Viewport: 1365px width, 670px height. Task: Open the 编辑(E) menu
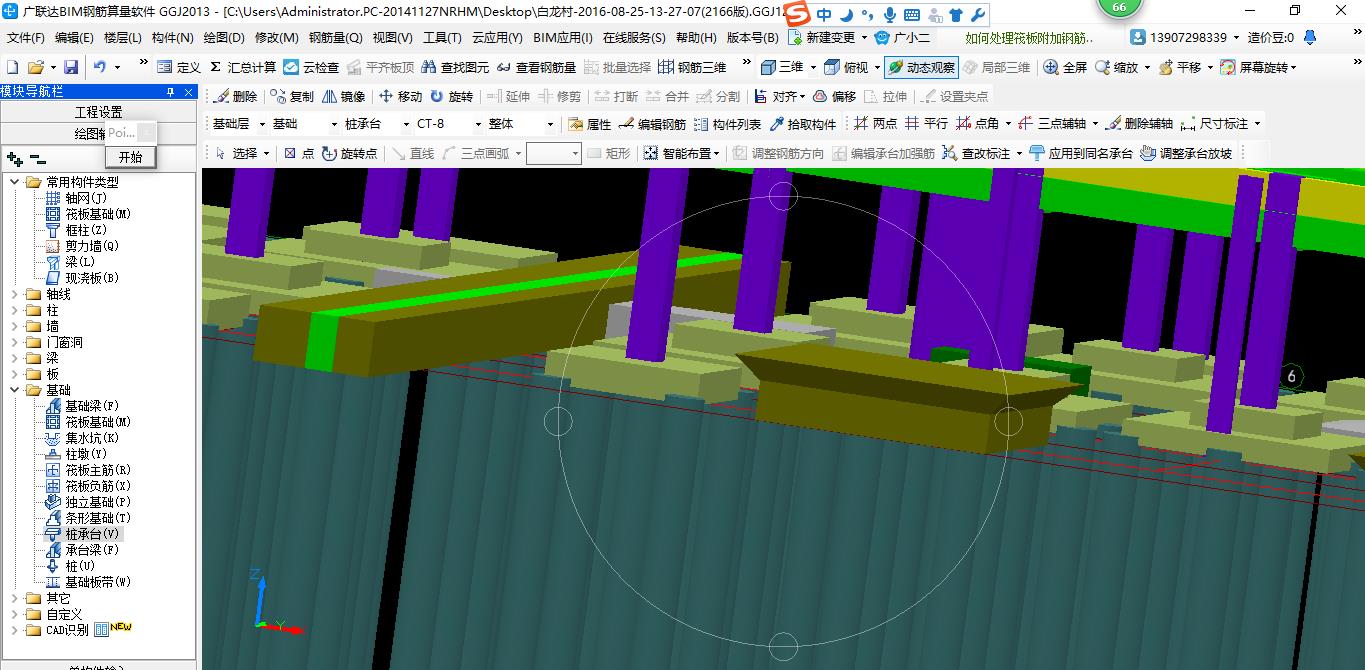click(74, 38)
